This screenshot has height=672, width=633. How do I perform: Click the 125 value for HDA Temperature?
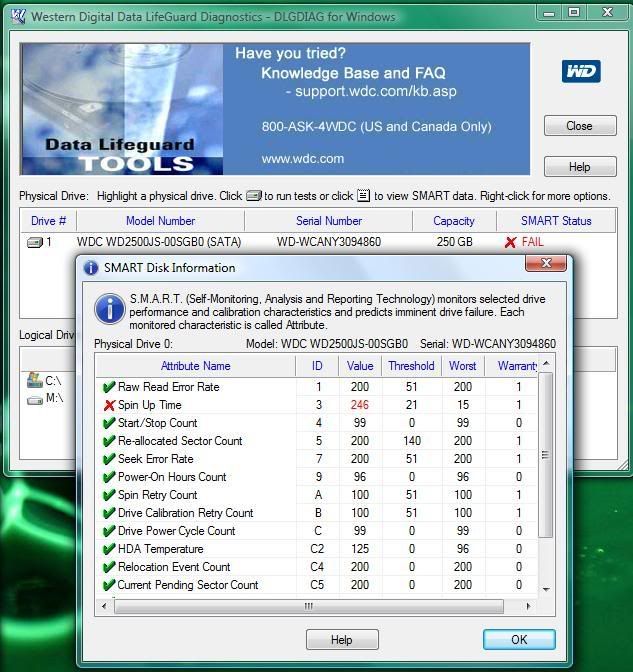click(x=360, y=549)
